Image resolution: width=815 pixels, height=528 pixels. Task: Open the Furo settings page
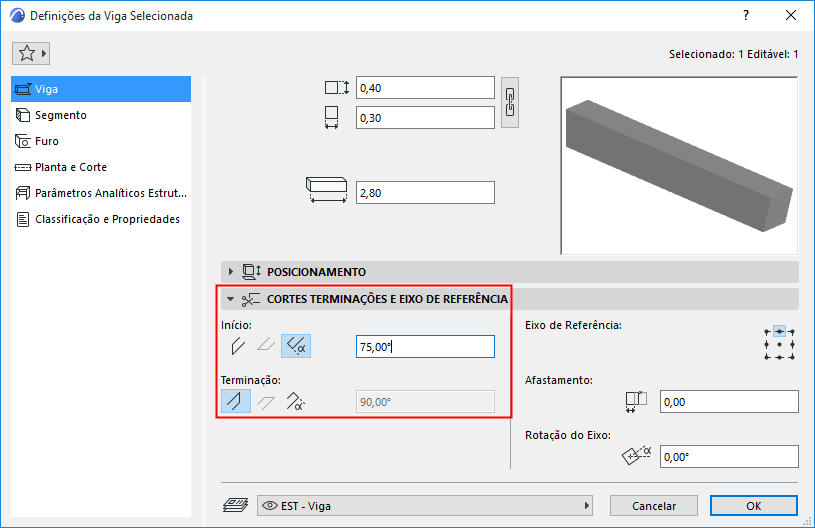pyautogui.click(x=101, y=141)
